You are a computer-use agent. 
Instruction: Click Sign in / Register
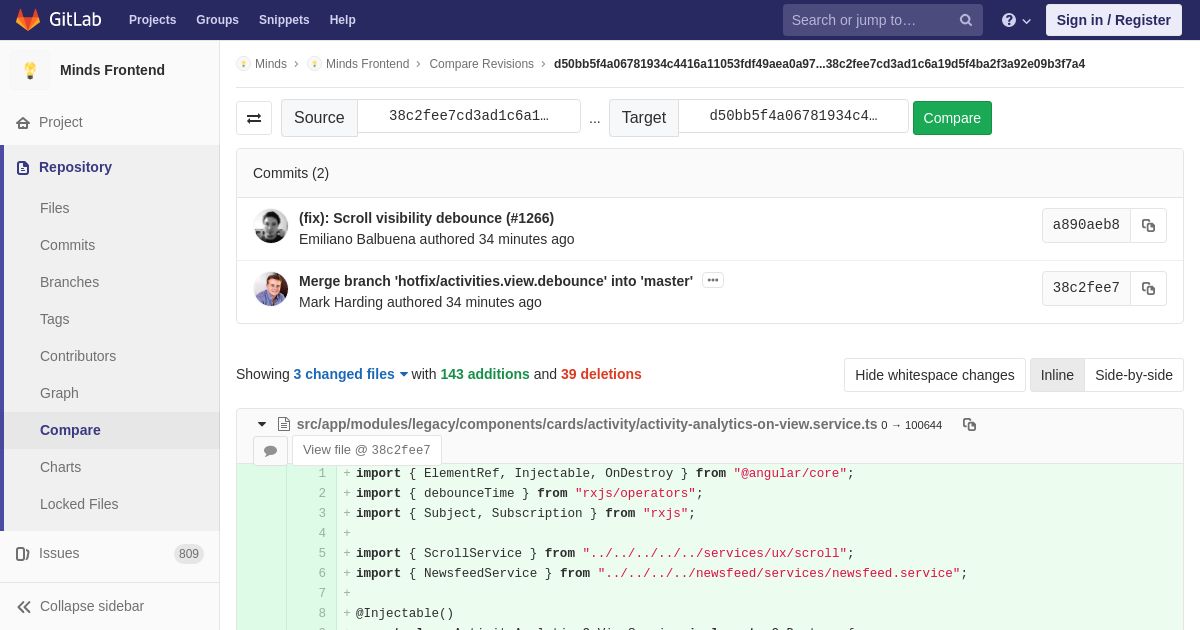pyautogui.click(x=1113, y=20)
